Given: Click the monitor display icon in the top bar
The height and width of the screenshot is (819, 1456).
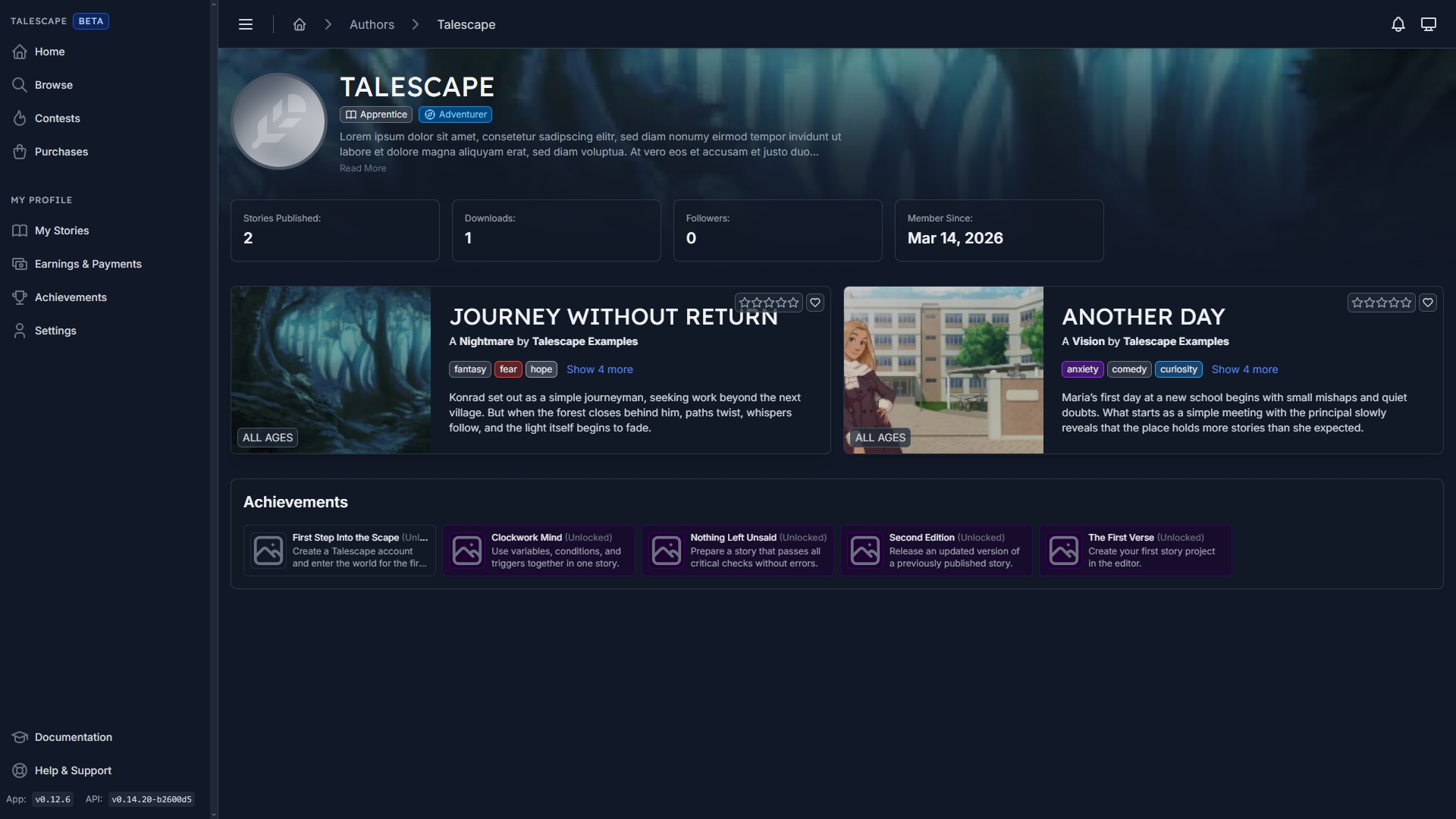Looking at the screenshot, I should pyautogui.click(x=1428, y=24).
